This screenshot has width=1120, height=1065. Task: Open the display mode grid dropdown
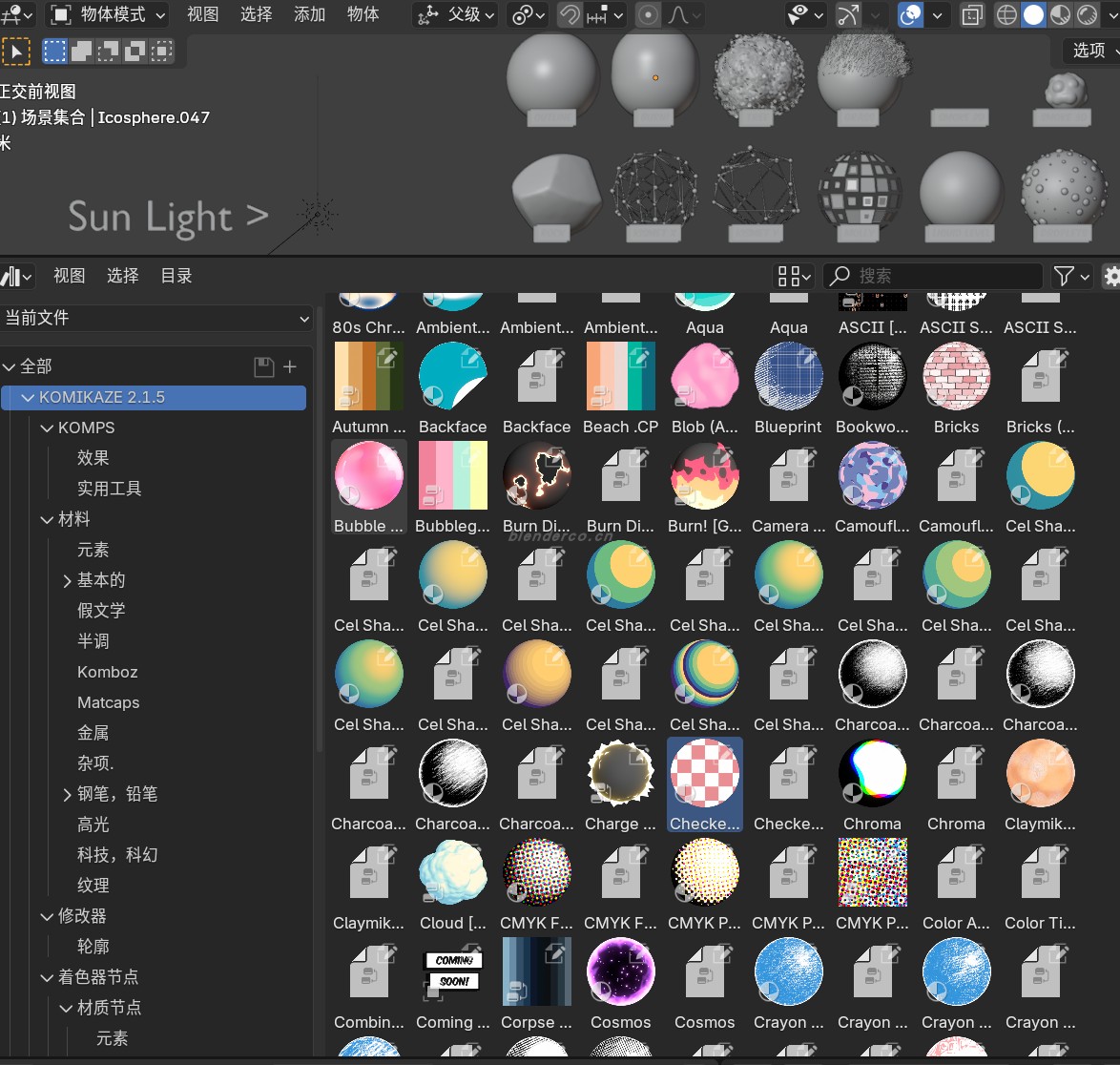tap(794, 276)
